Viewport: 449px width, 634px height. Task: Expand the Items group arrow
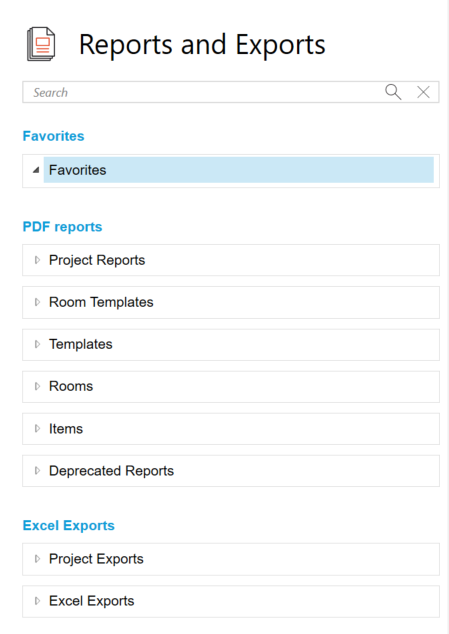pyautogui.click(x=37, y=428)
